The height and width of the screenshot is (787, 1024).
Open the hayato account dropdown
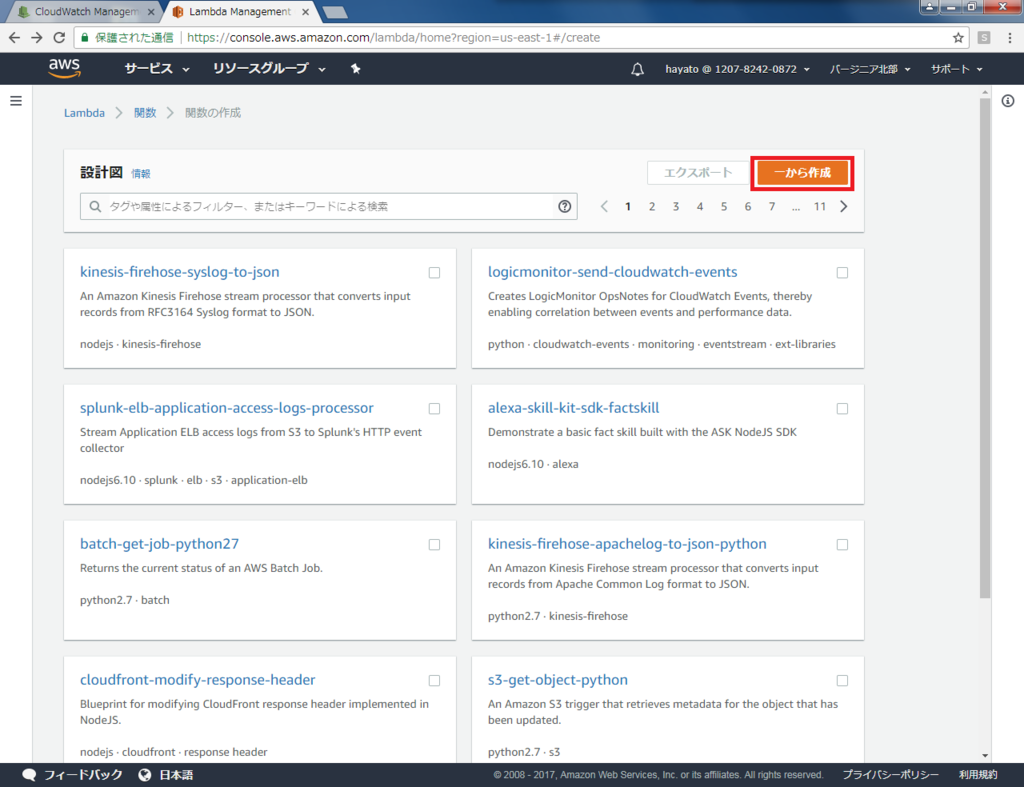coord(737,69)
